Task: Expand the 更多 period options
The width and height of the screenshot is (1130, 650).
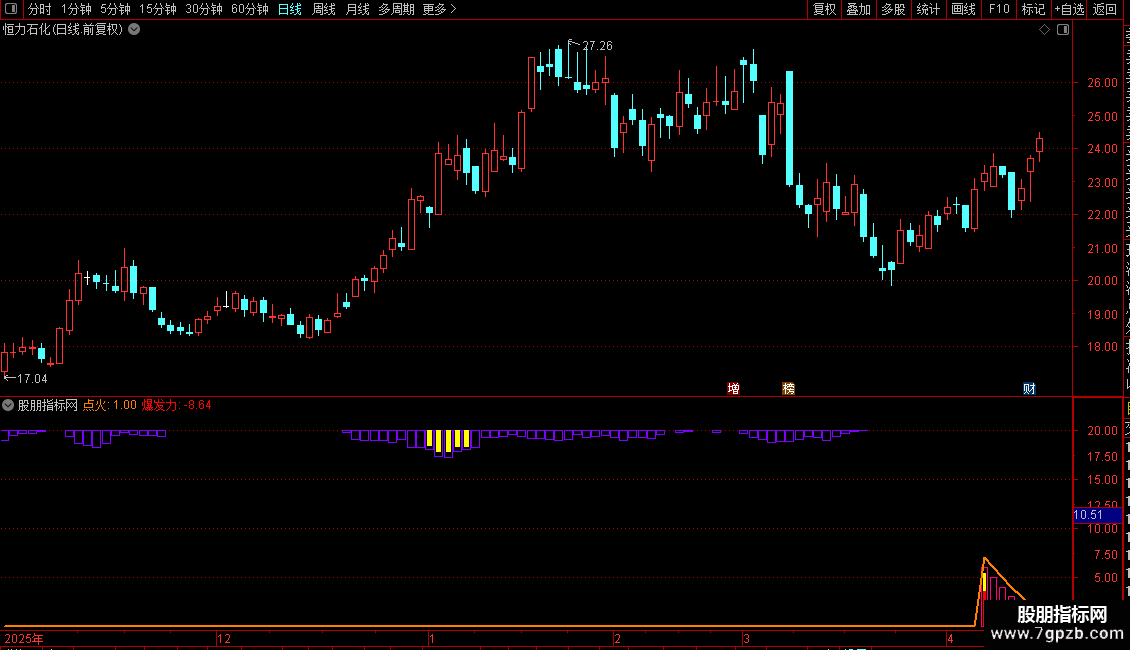Action: 439,9
